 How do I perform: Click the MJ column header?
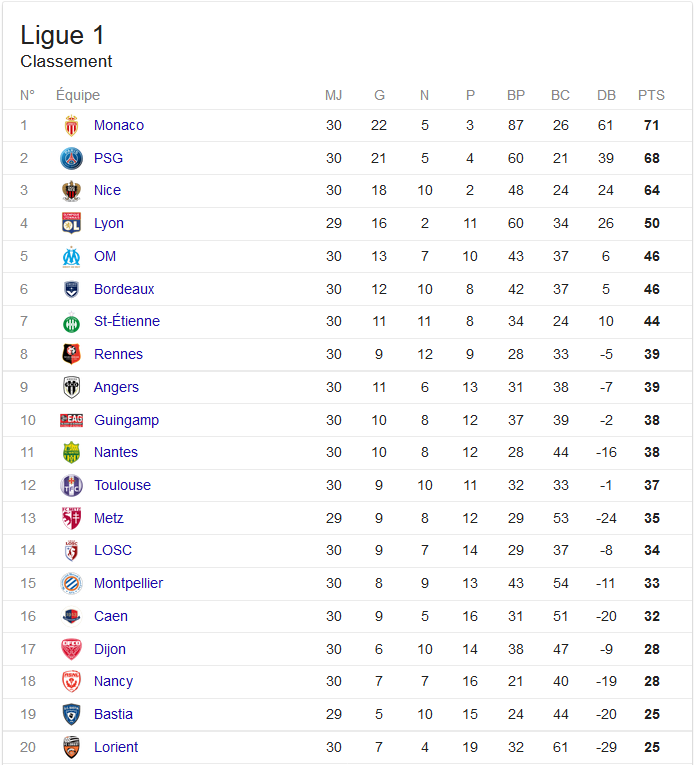(x=333, y=95)
